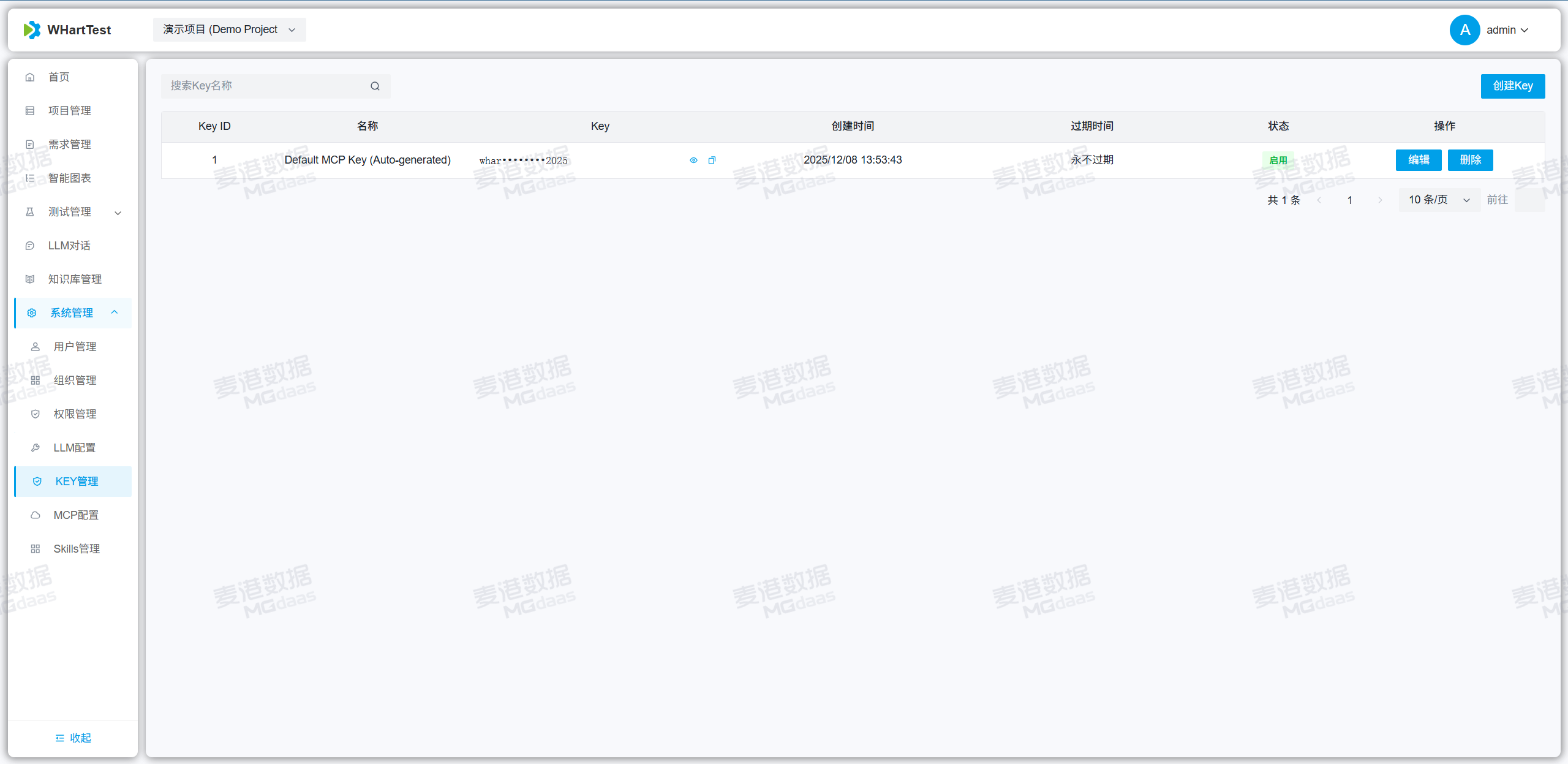The width and height of the screenshot is (1568, 764).
Task: Open the Demo Project selector dropdown
Action: tap(229, 30)
